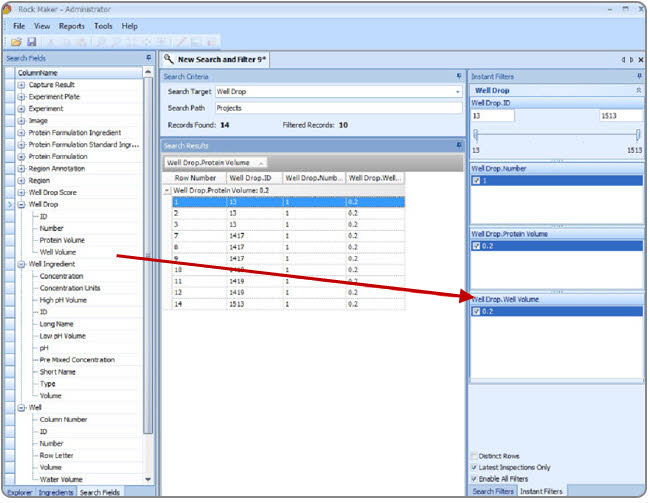The image size is (650, 503).
Task: Sort by the Well Drop.ID column header
Action: (x=254, y=178)
